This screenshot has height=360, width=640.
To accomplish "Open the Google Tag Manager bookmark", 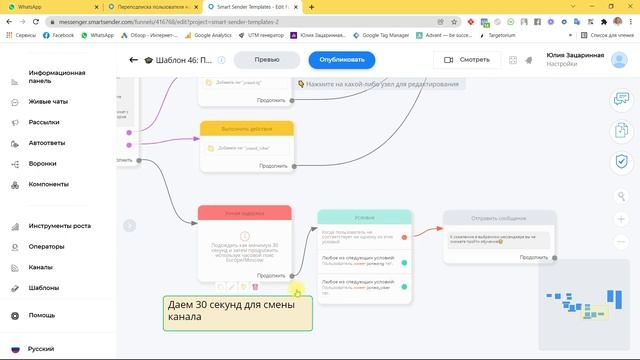I will (381, 36).
